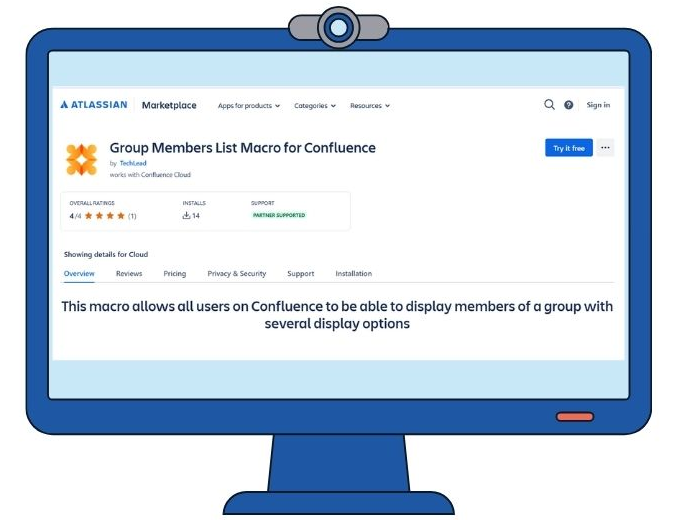Click the Partner Supported badge

[279, 215]
